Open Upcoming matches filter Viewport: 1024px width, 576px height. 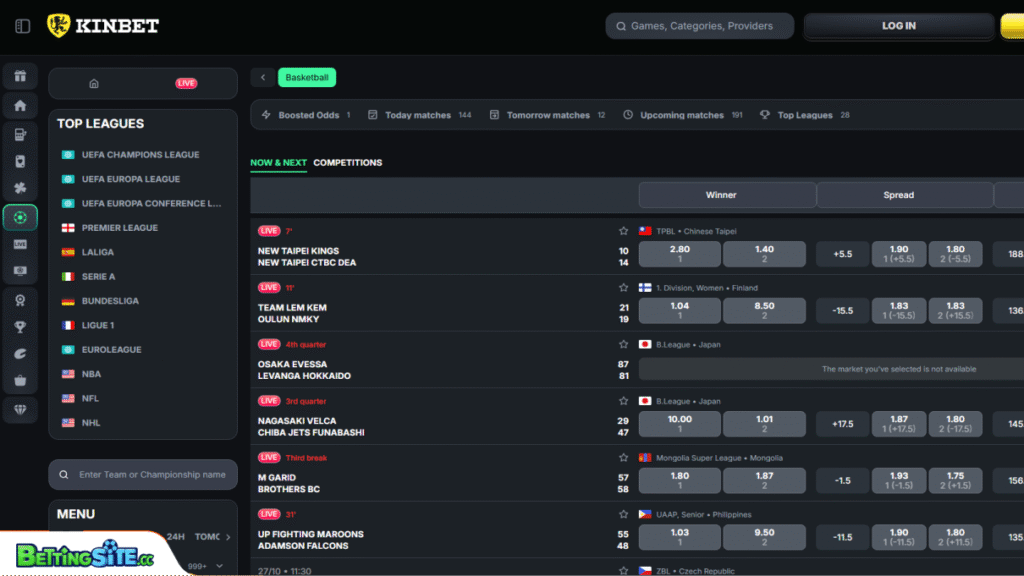point(682,115)
